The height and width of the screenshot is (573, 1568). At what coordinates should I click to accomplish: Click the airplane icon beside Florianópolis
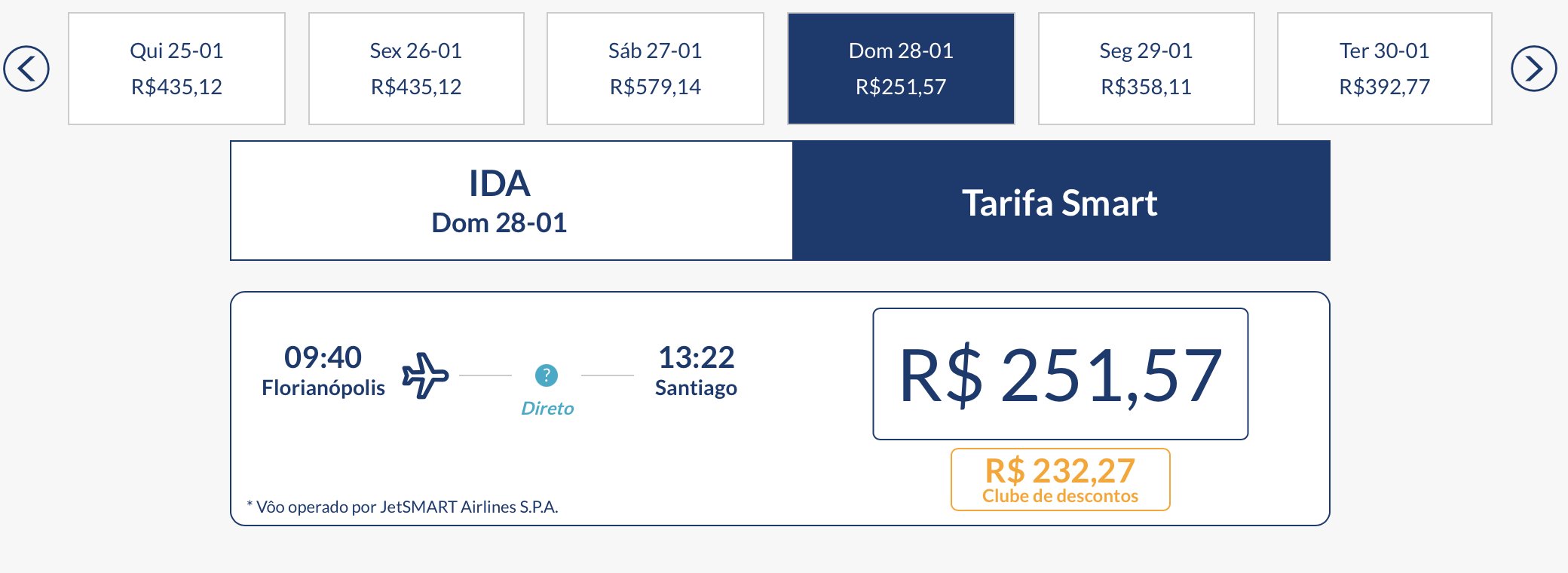(x=425, y=375)
